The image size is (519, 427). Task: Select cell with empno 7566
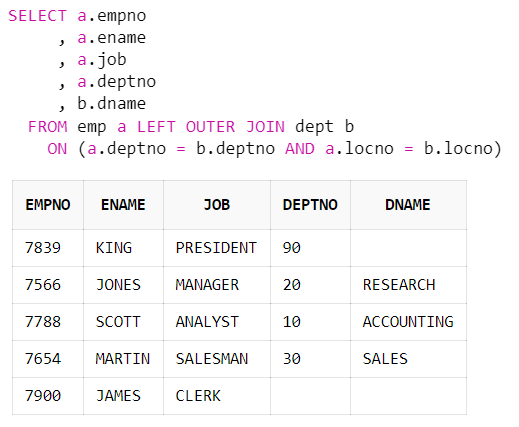pyautogui.click(x=48, y=285)
